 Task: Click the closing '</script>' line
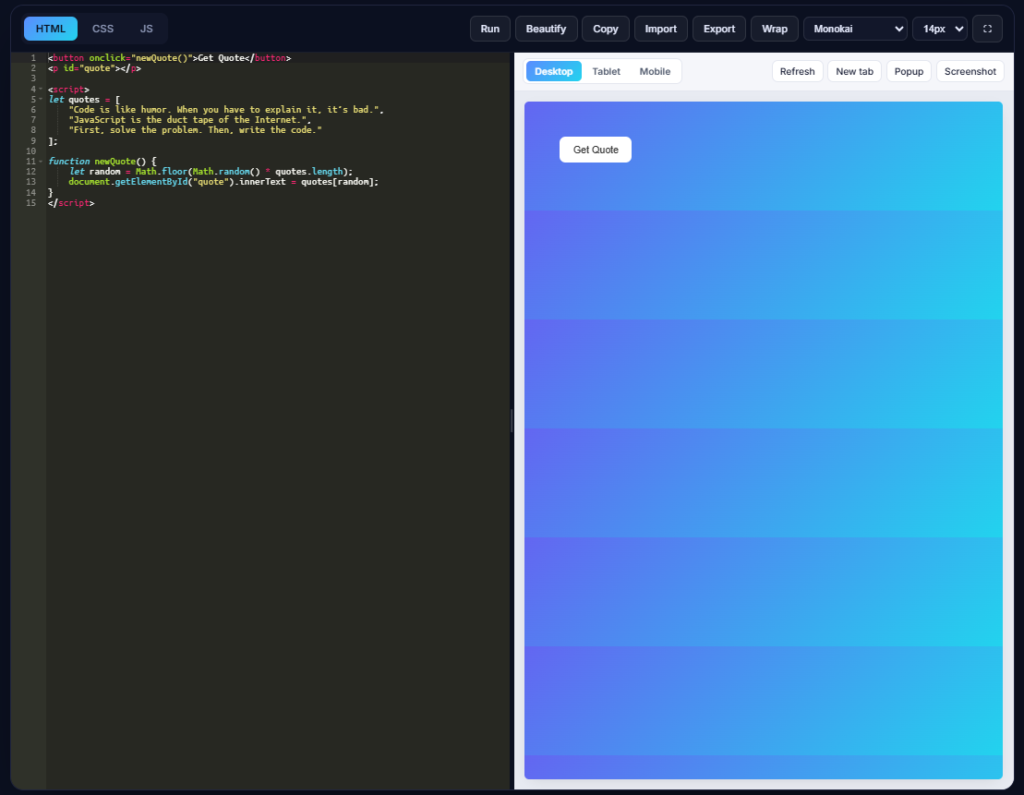[71, 203]
